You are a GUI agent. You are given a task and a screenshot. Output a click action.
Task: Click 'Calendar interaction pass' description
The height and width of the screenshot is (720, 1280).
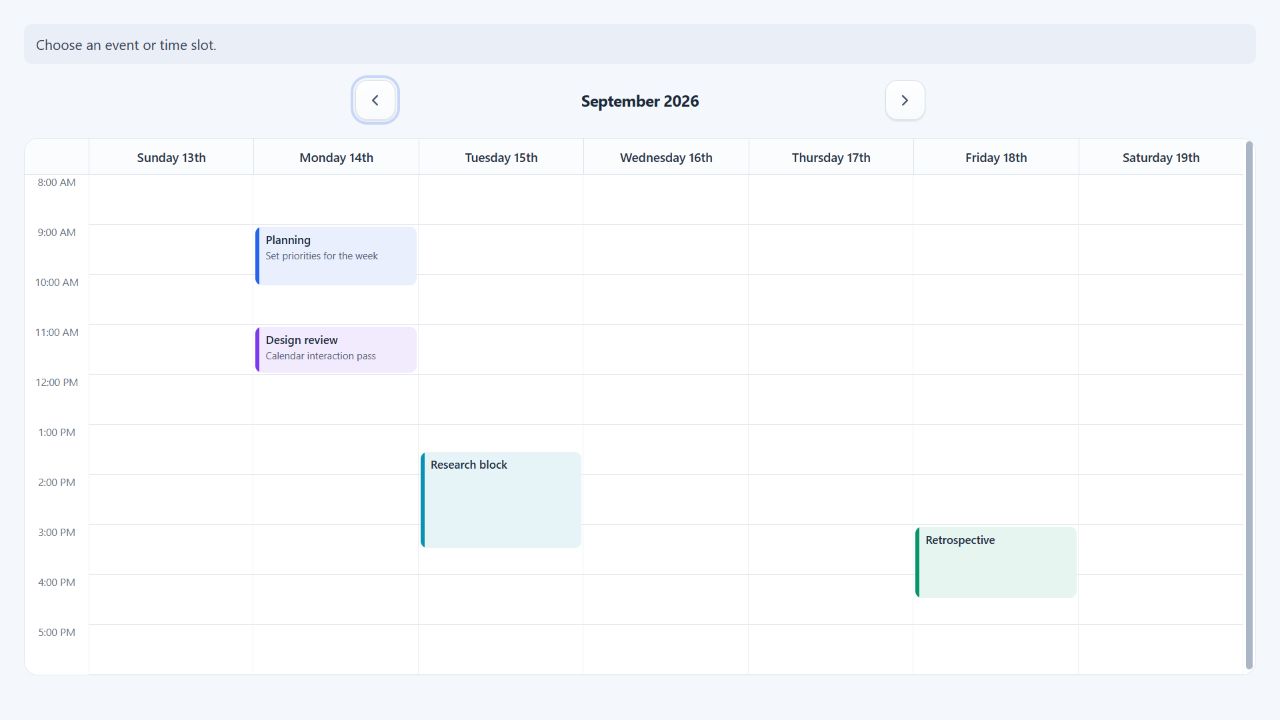(321, 356)
